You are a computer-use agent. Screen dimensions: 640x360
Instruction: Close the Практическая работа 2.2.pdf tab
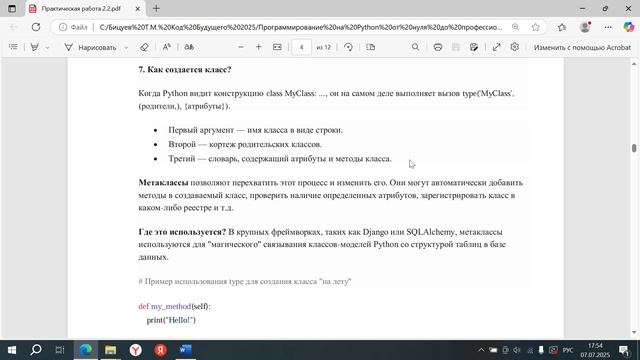point(138,9)
